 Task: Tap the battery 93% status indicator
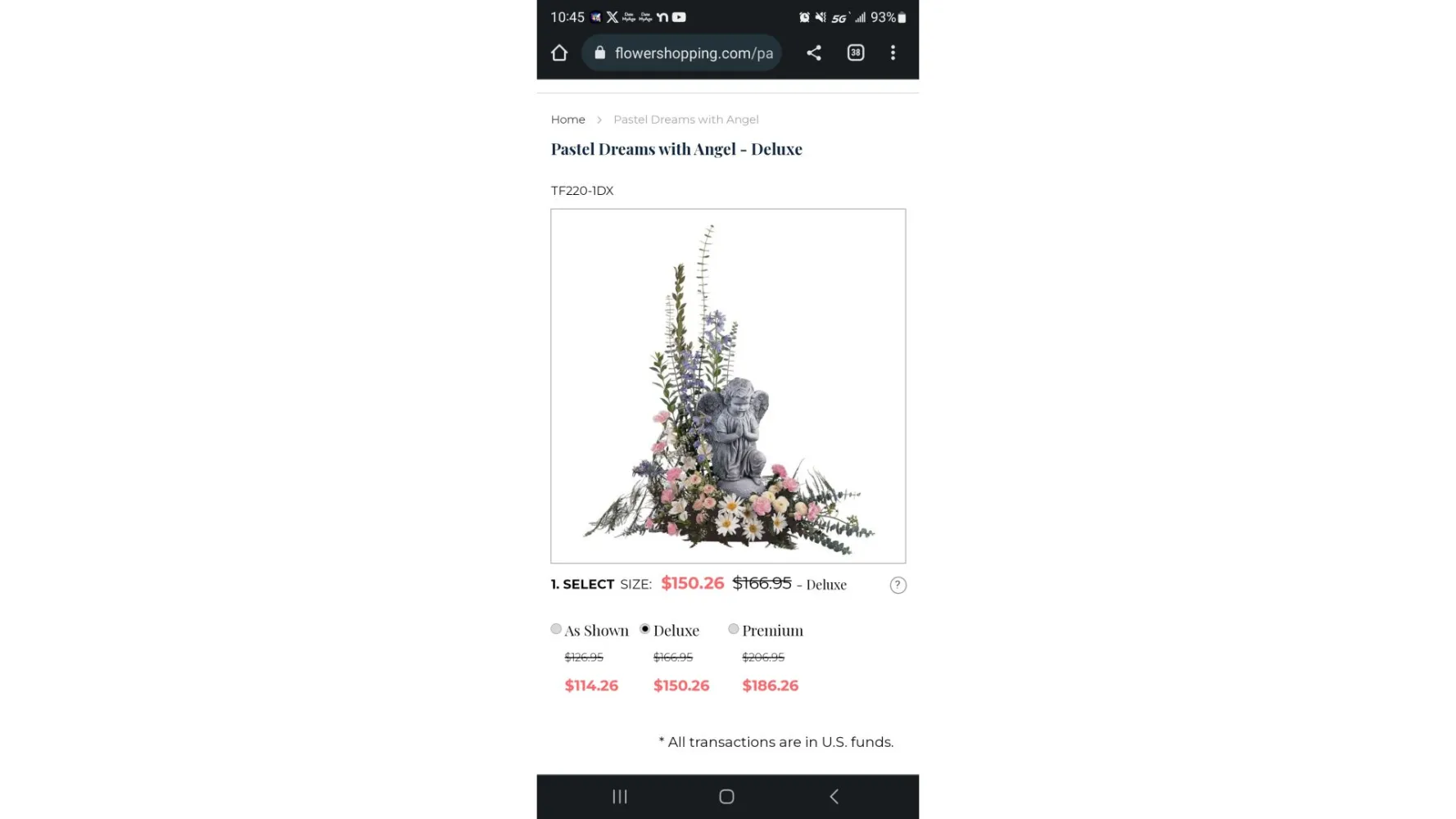tap(889, 17)
